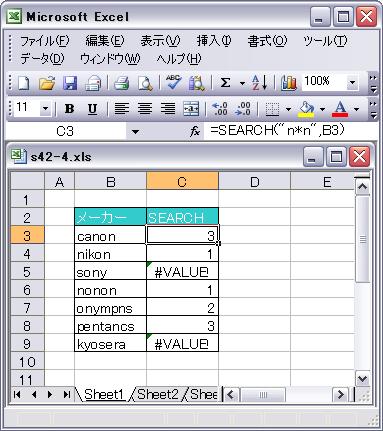
Task: Toggle center text alignment
Action: point(145,109)
